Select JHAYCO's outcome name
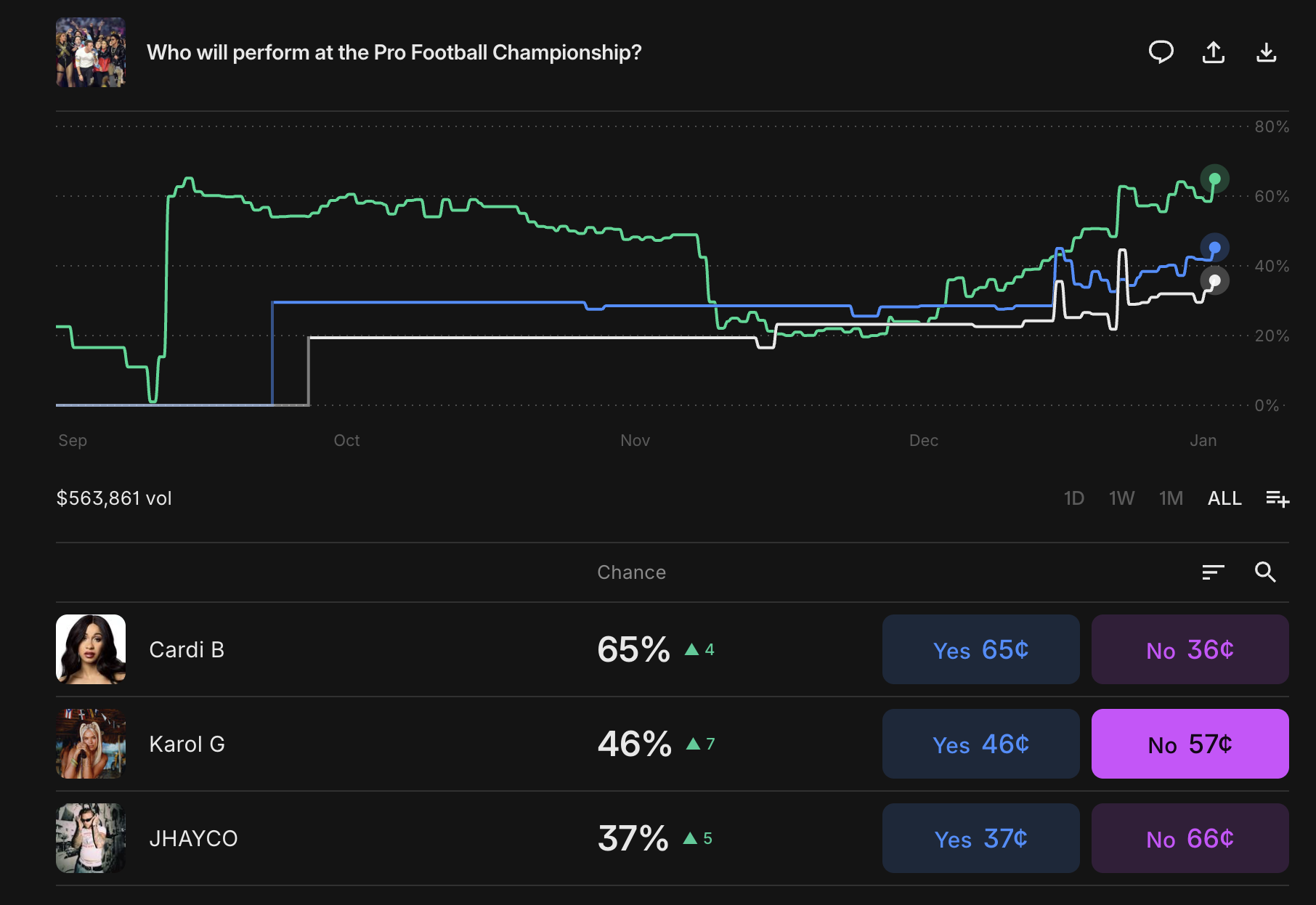1316x905 pixels. click(x=193, y=838)
